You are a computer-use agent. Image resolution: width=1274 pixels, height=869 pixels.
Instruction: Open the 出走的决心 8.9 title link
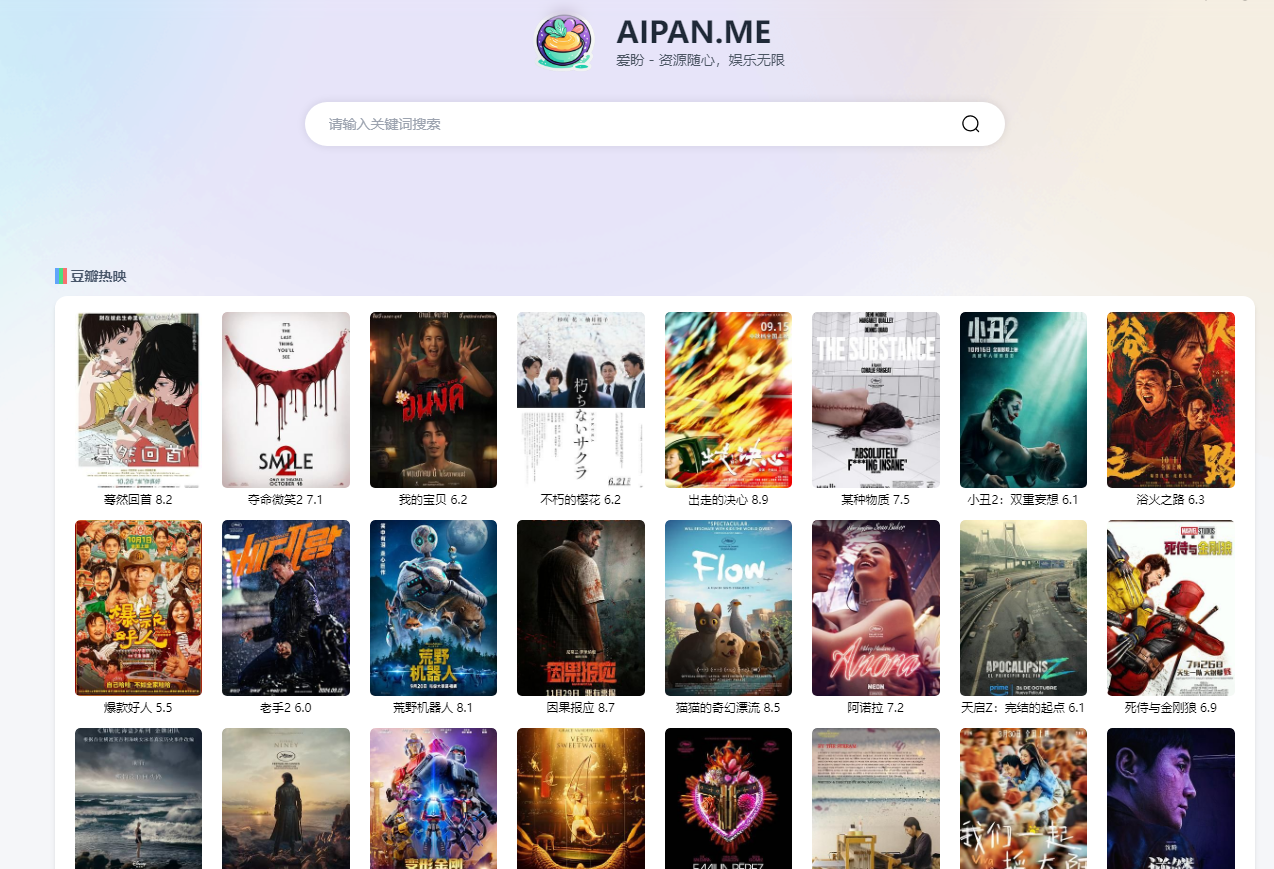pos(728,499)
